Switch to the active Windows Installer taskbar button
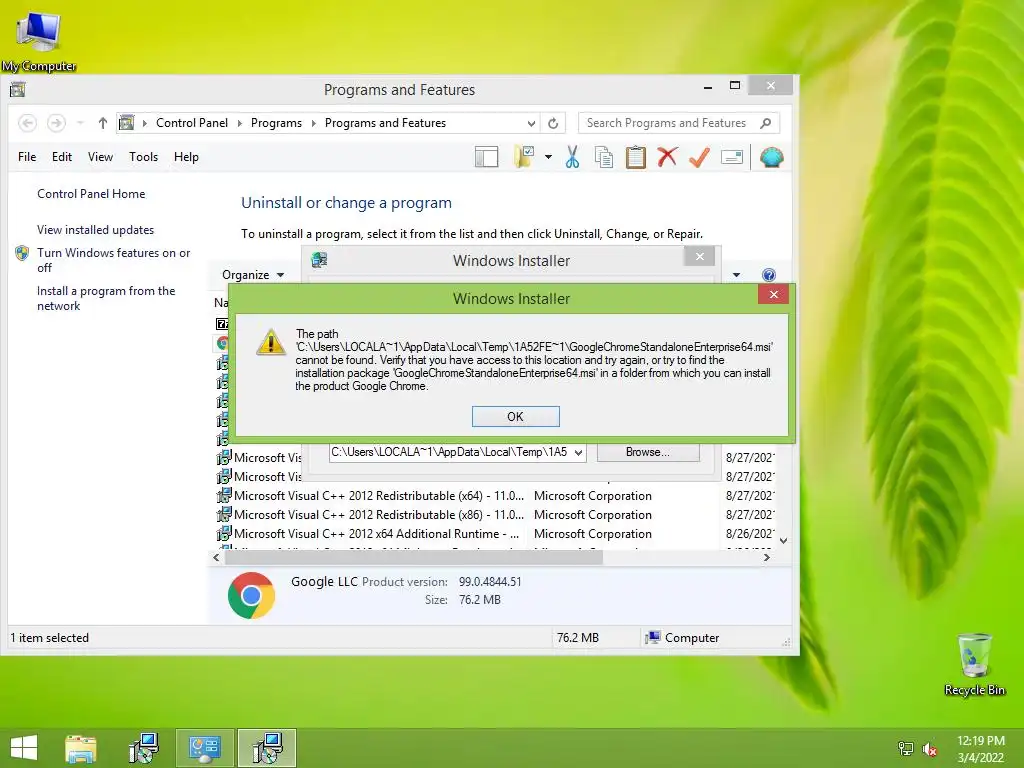Screen dimensions: 1024x768 267,748
